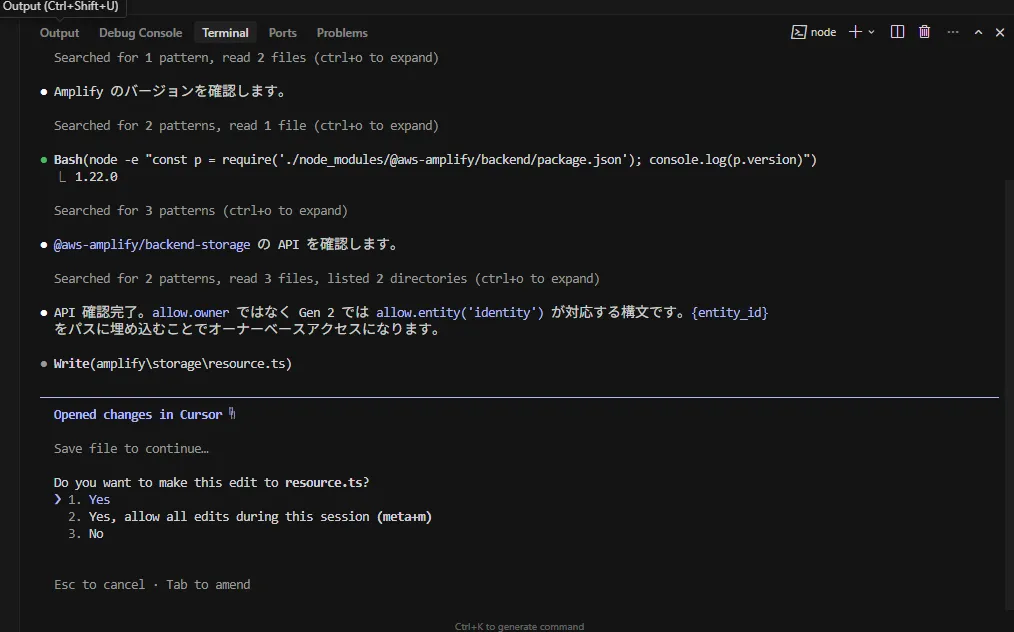Choose option 3. No to reject edit
This screenshot has height=632, width=1014.
(95, 534)
